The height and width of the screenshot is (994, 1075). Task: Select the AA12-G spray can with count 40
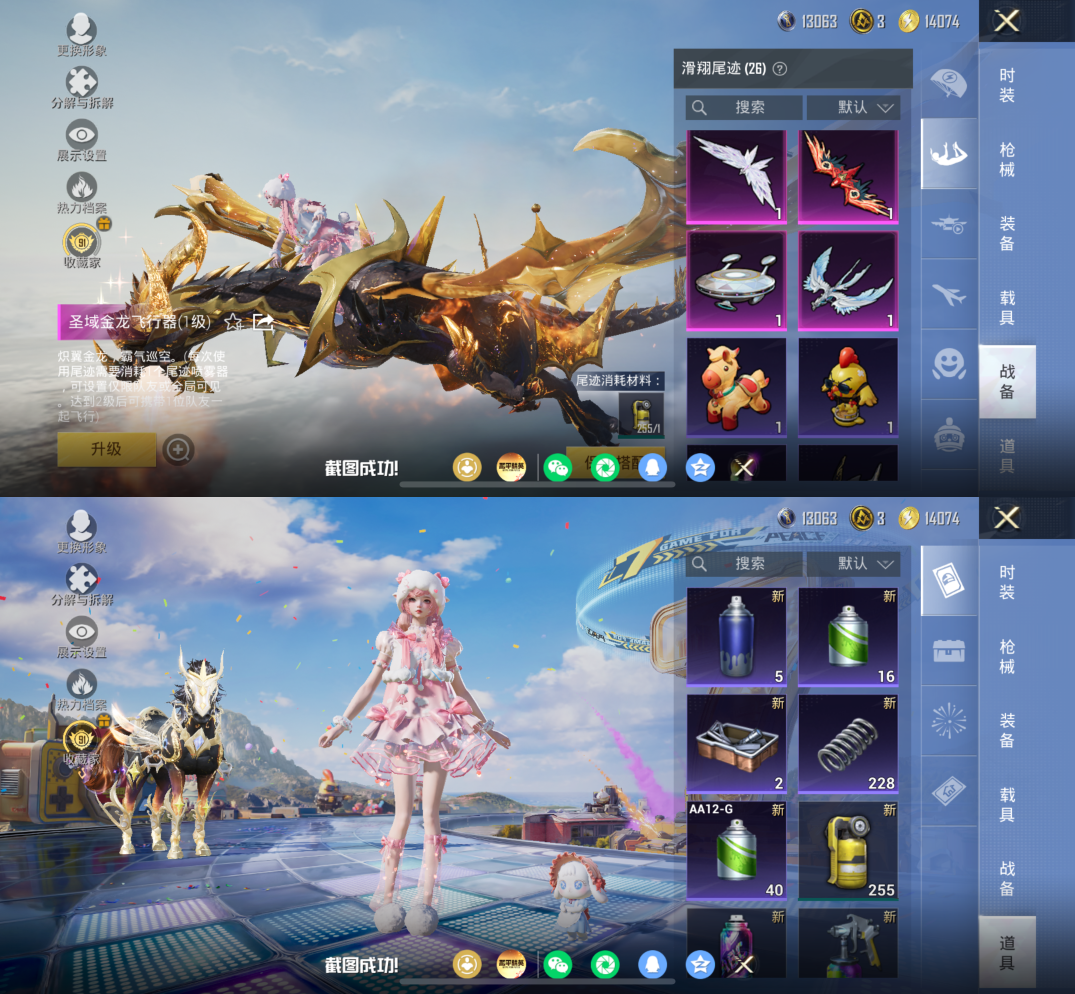(736, 851)
